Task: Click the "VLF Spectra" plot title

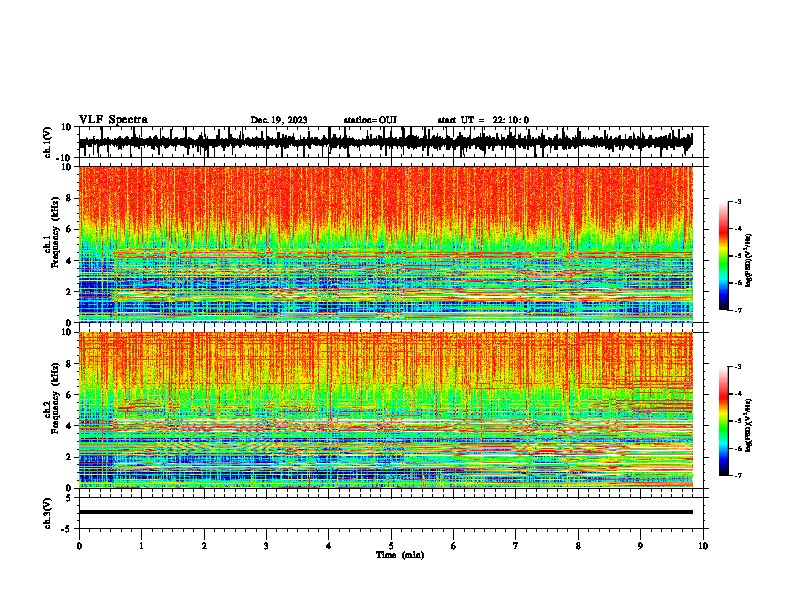Action: (x=113, y=120)
